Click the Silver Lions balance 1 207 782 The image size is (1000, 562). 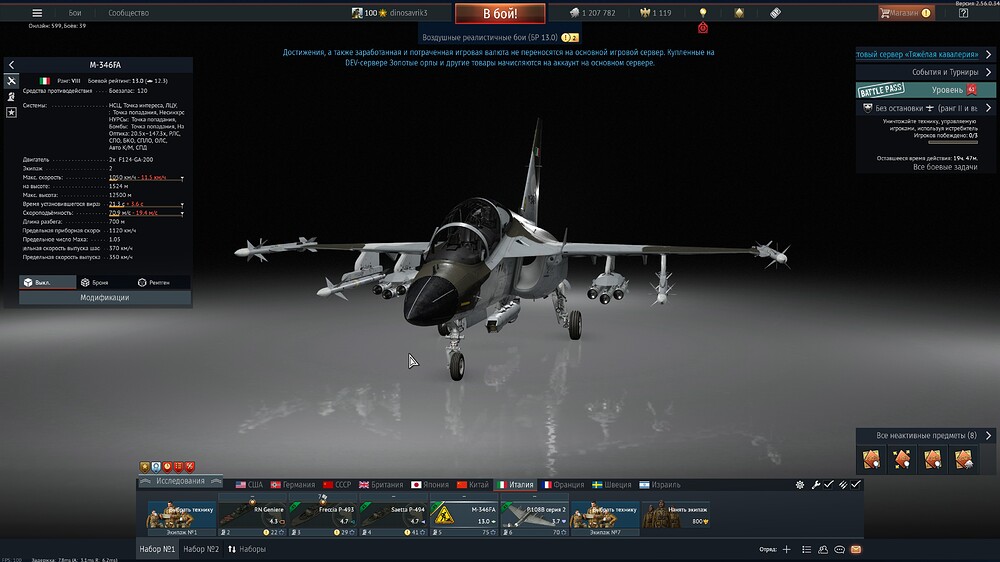point(592,13)
